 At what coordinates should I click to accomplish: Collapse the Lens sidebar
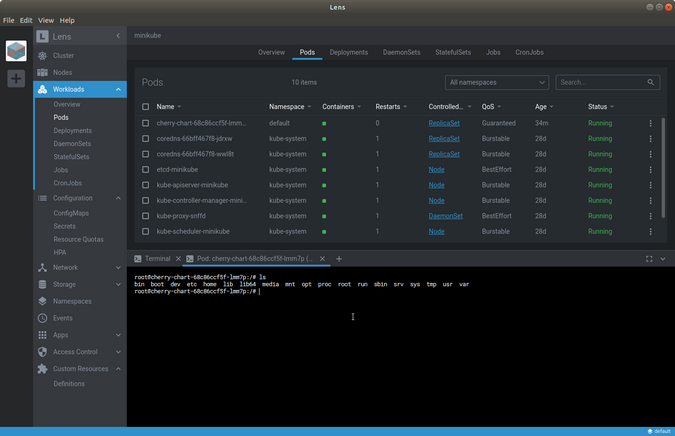click(118, 36)
